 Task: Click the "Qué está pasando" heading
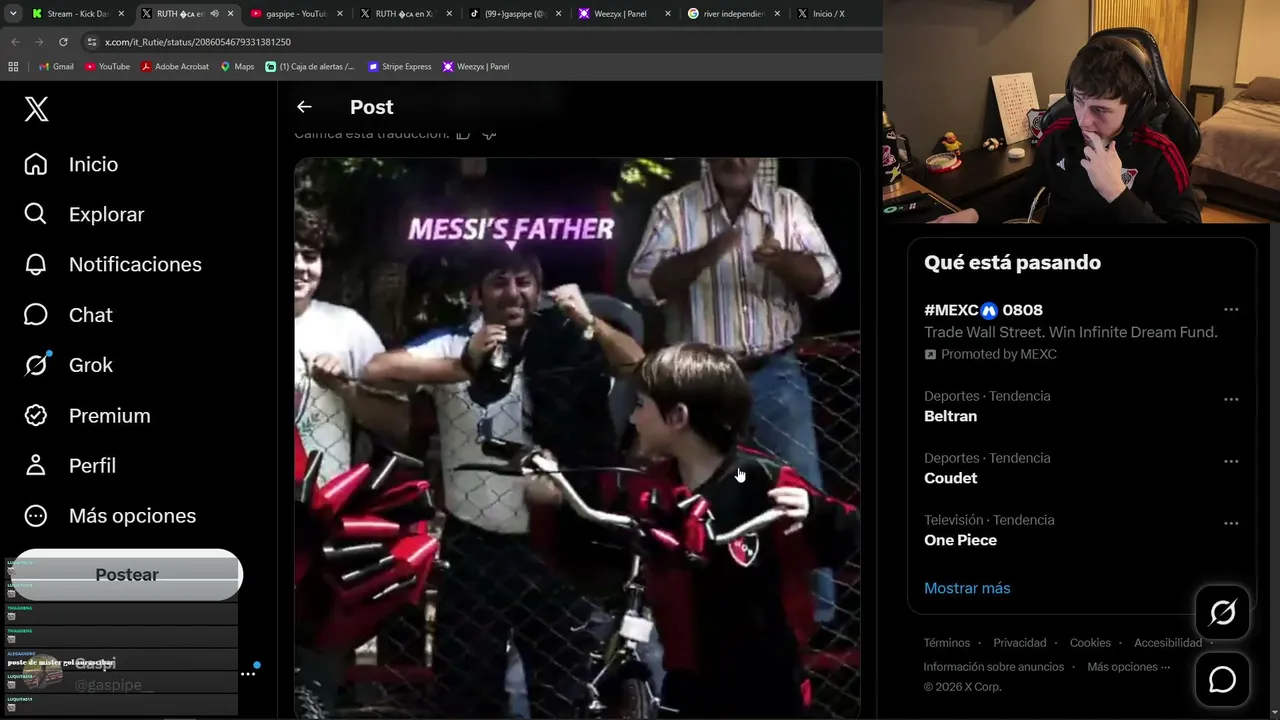(x=1012, y=263)
